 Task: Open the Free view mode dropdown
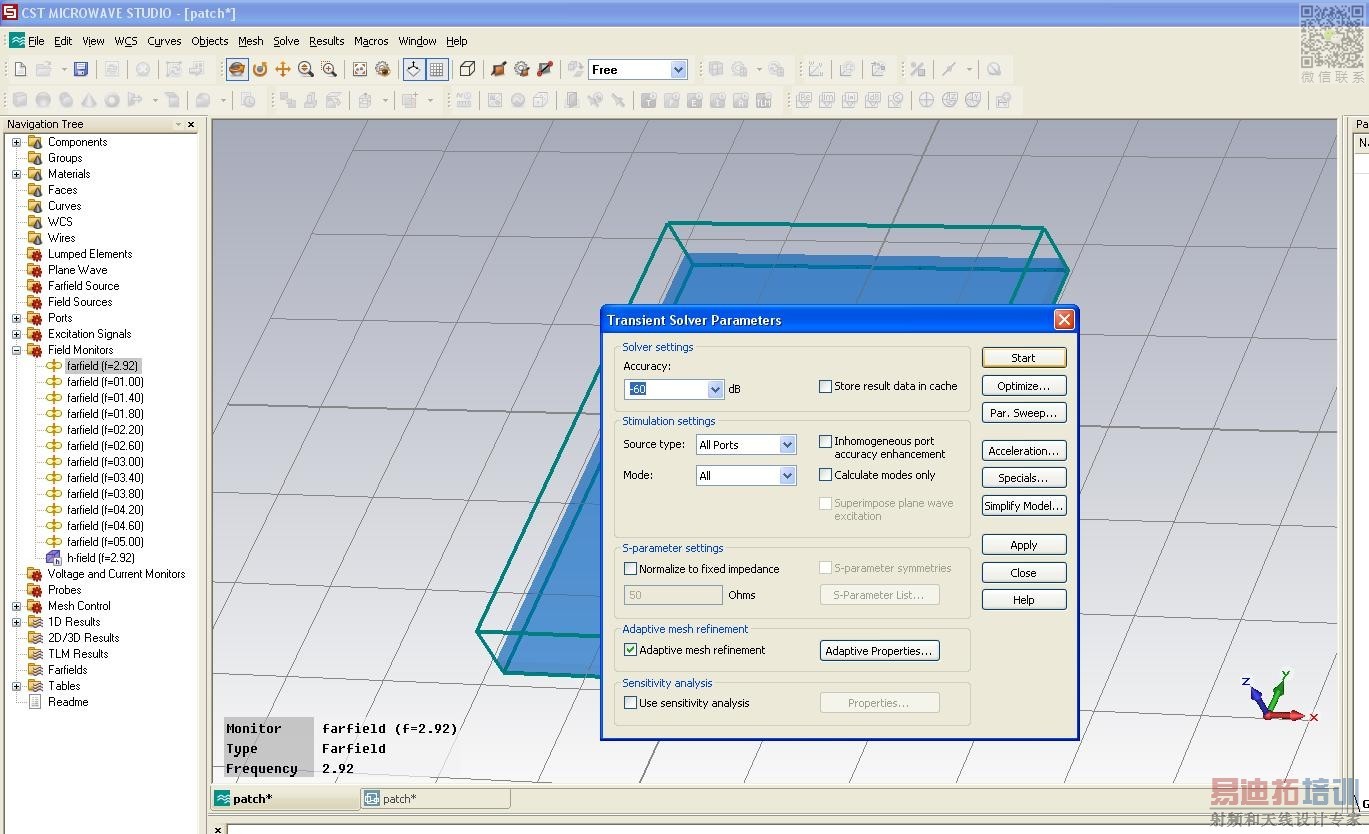point(678,70)
